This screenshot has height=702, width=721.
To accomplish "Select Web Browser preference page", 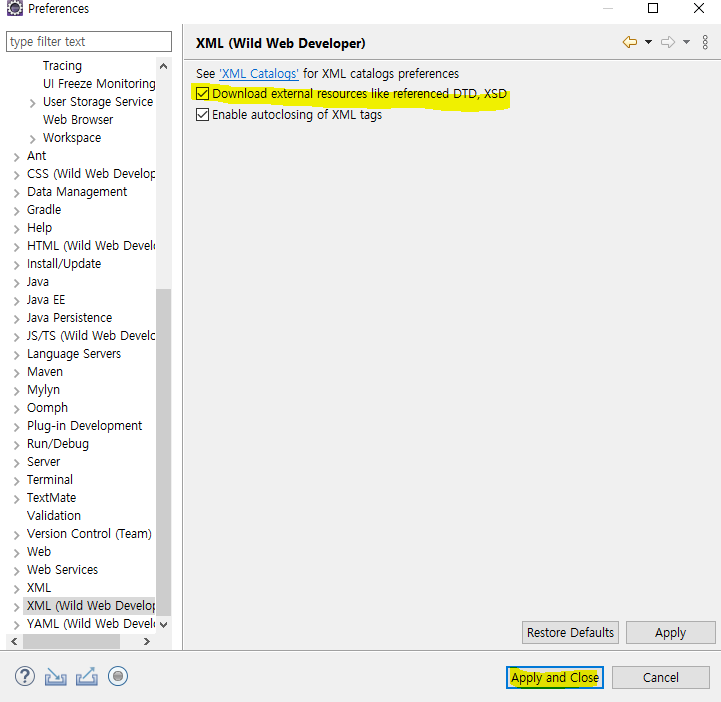I will 78,120.
